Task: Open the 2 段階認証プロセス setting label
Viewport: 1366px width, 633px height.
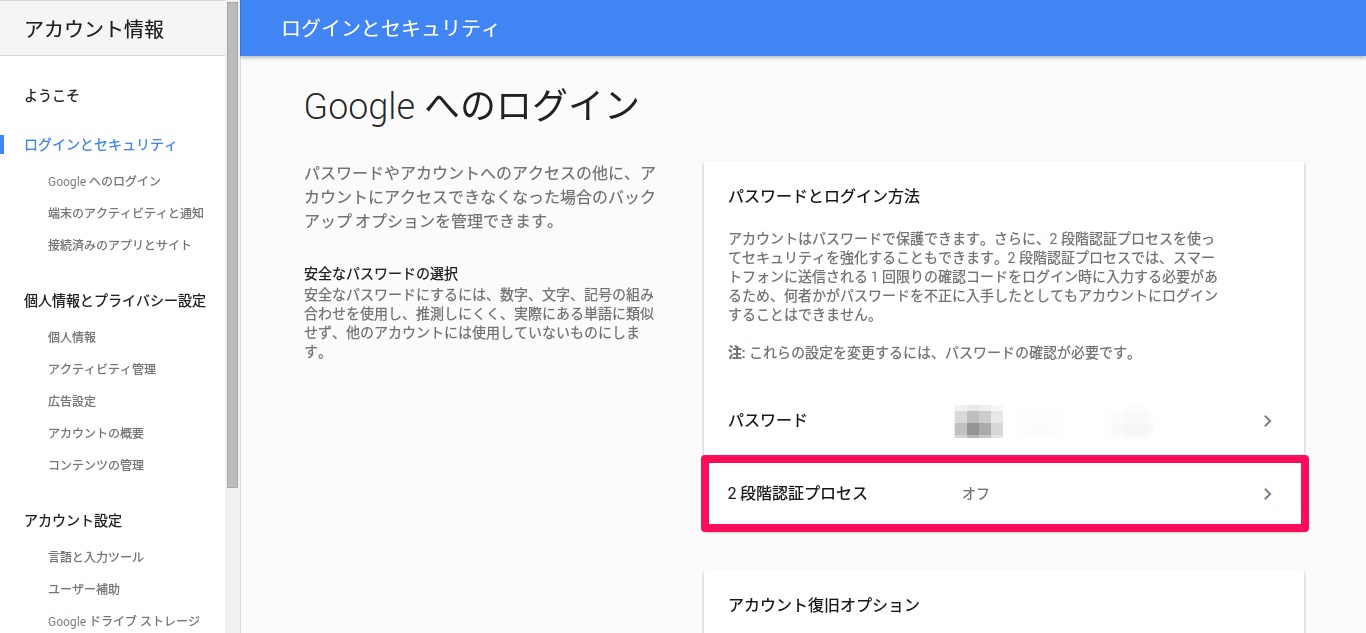Action: (797, 494)
